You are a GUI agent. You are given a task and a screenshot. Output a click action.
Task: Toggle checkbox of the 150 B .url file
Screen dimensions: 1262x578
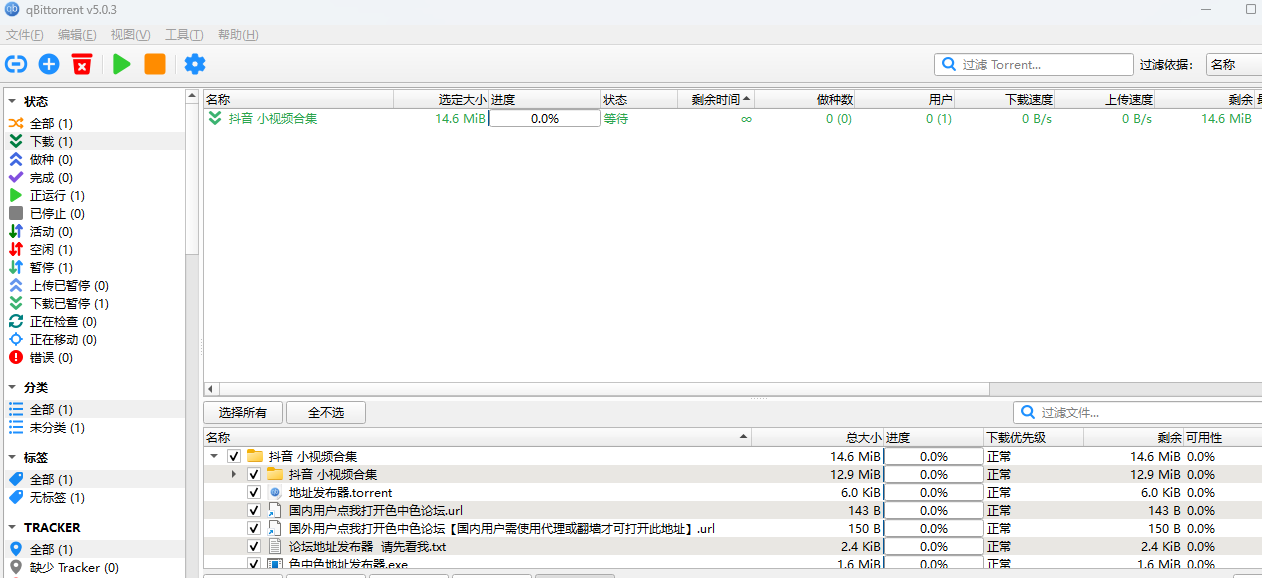point(254,528)
